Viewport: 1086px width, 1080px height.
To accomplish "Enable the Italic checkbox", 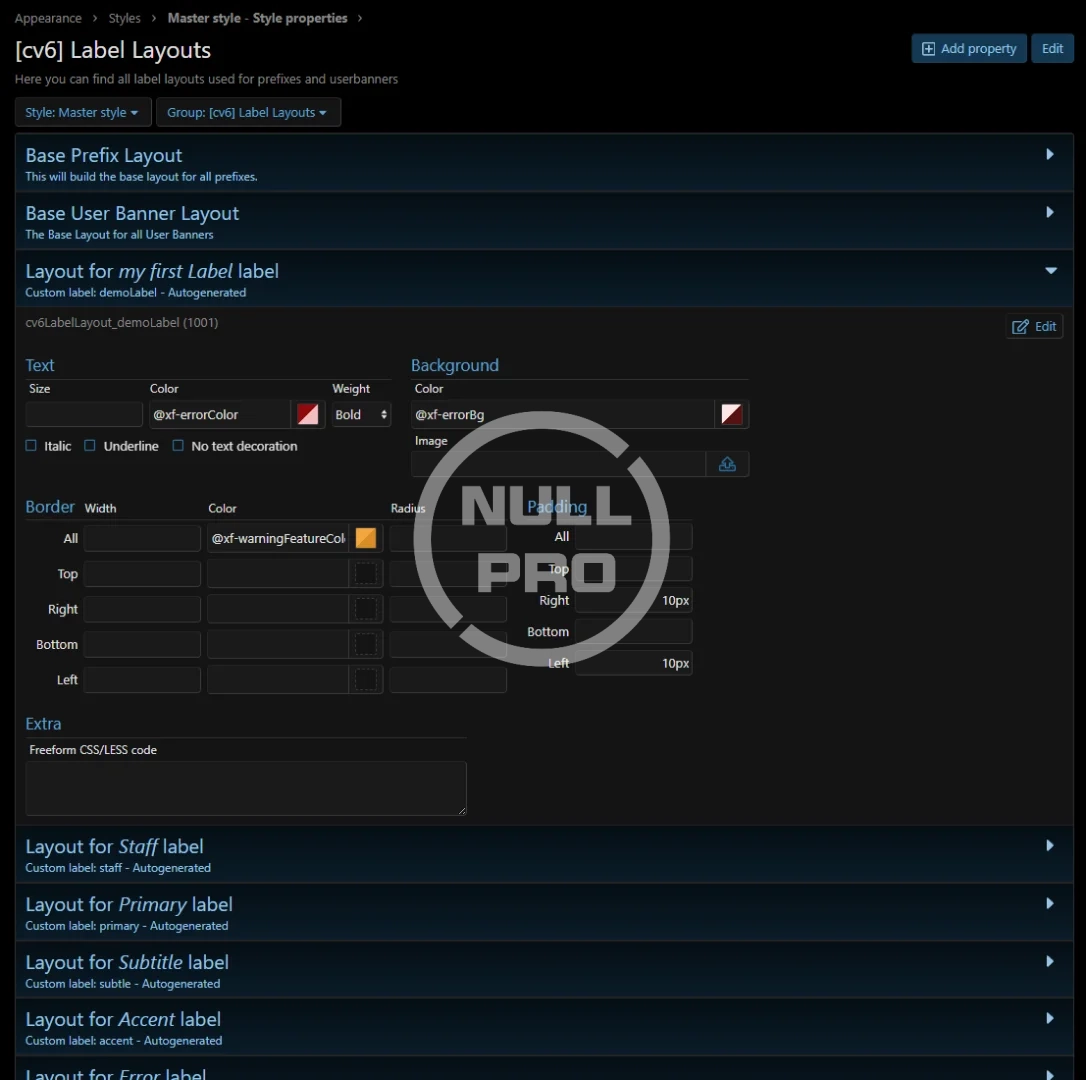I will 31,446.
